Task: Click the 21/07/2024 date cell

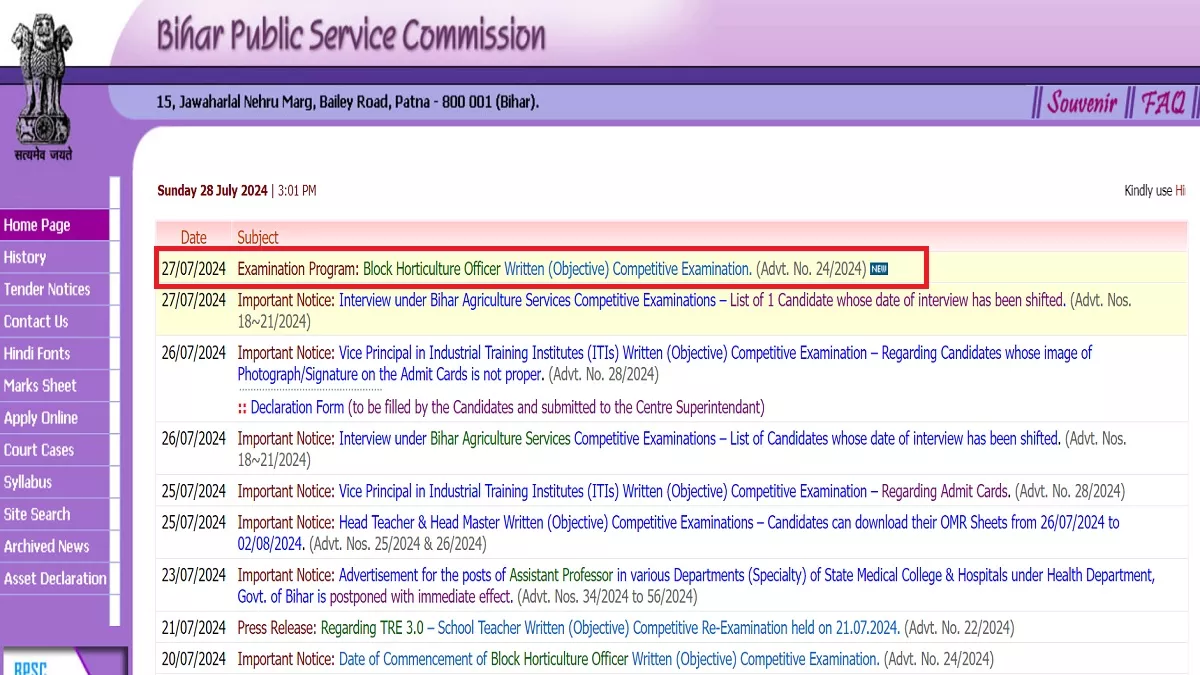Action: point(194,628)
